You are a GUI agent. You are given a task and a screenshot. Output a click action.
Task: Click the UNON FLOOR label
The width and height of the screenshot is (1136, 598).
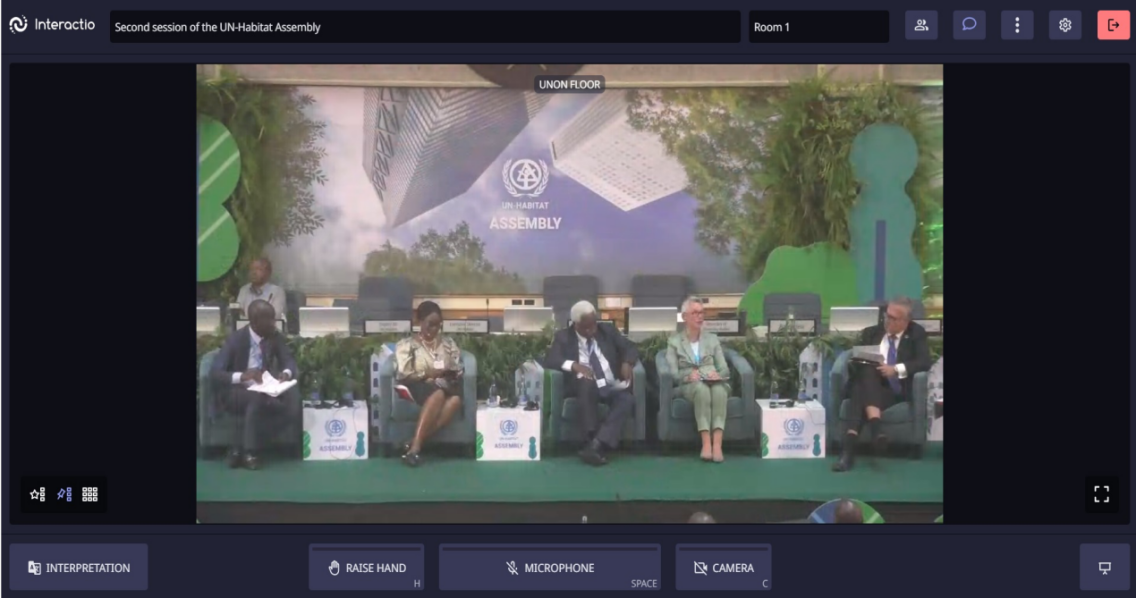point(569,84)
